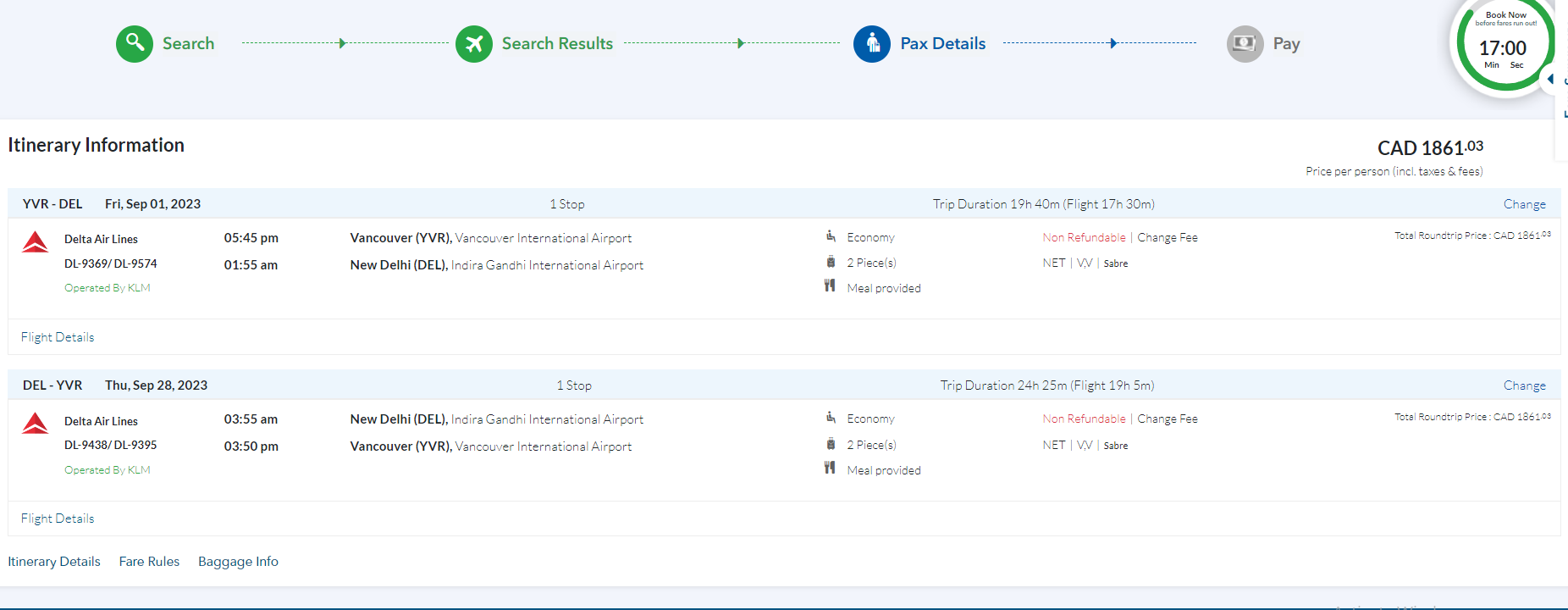Click the return flight meal icon

coord(830,469)
